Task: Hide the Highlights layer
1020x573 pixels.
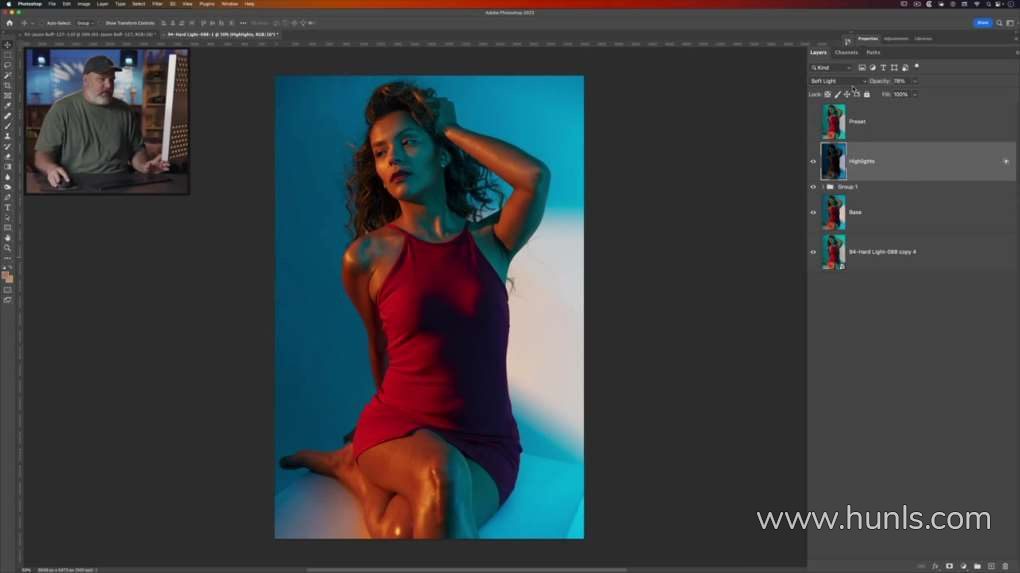Action: click(813, 161)
